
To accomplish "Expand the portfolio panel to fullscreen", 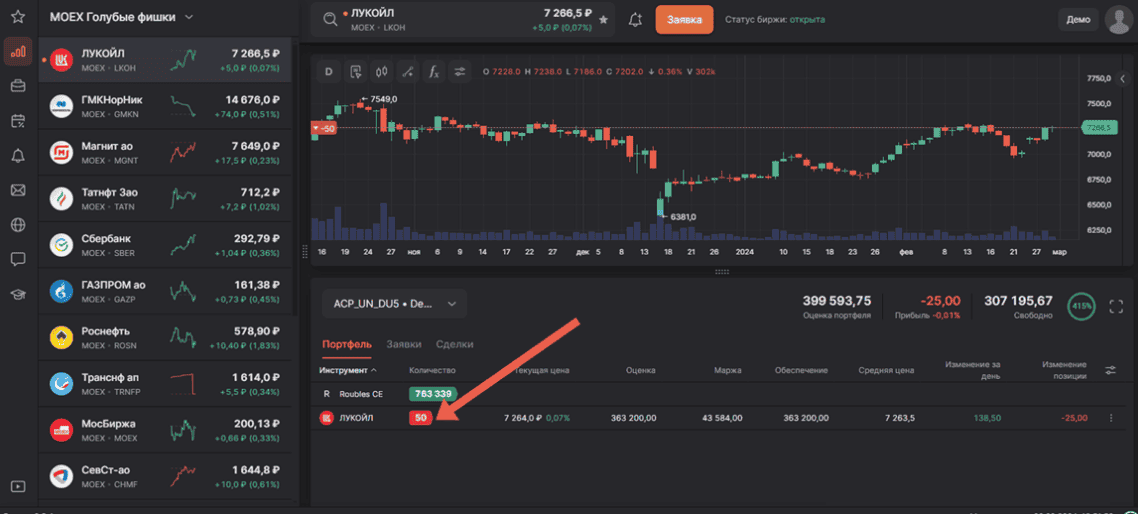I will point(1116,307).
